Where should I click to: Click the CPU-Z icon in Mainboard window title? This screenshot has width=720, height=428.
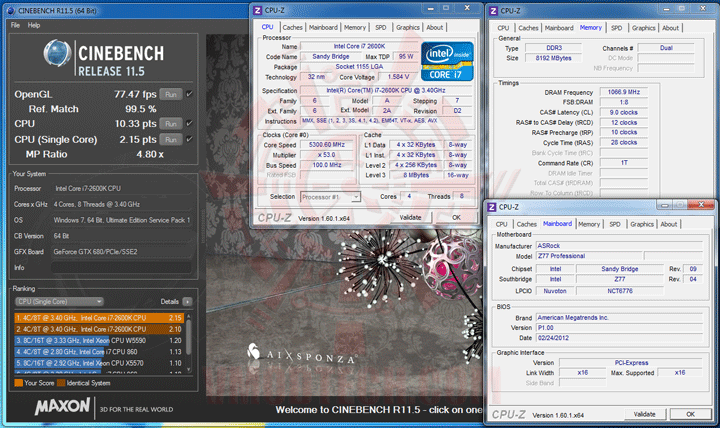pos(492,207)
